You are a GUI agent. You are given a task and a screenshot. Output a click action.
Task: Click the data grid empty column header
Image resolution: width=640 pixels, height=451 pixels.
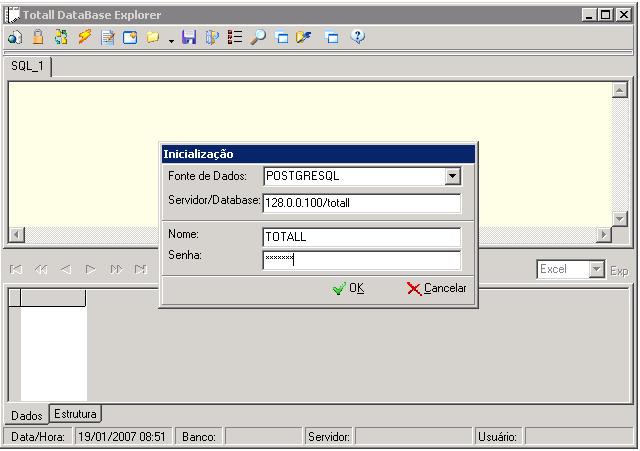point(53,298)
